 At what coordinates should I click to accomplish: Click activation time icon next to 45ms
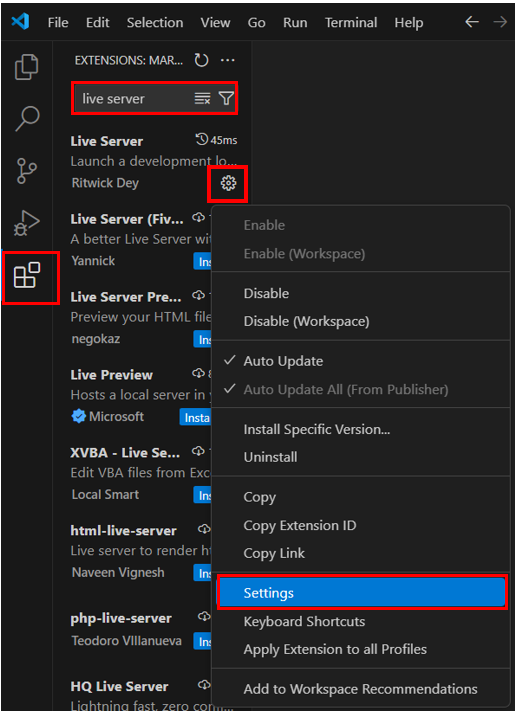tap(202, 139)
